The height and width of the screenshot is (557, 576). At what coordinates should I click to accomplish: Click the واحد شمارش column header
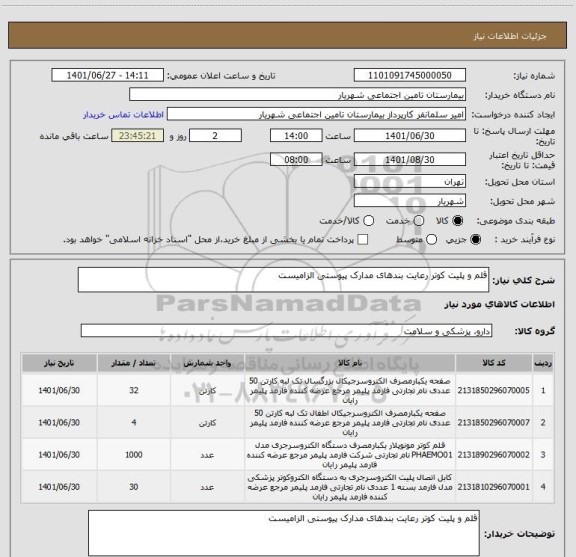point(208,363)
